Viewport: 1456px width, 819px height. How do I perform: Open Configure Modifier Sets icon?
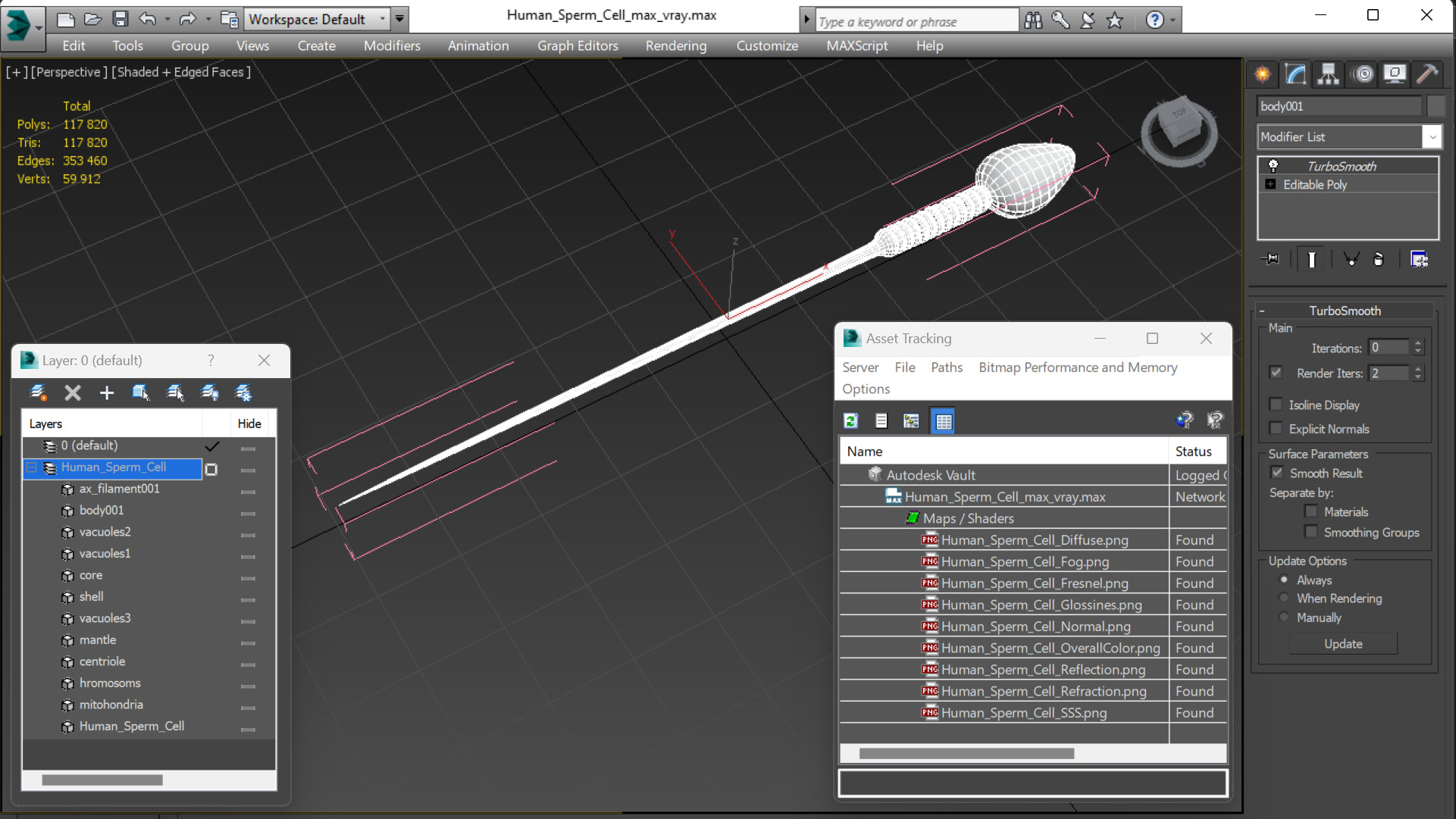point(1419,259)
